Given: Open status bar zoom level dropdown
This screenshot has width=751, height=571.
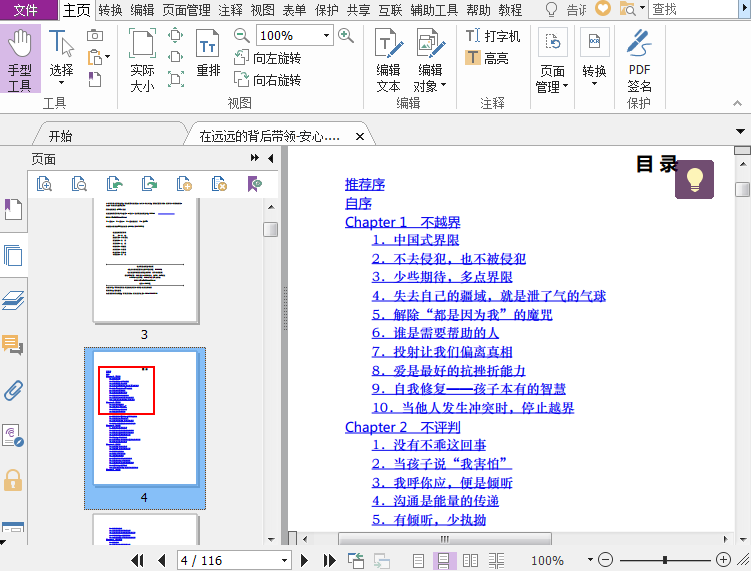Looking at the screenshot, I should [590, 560].
